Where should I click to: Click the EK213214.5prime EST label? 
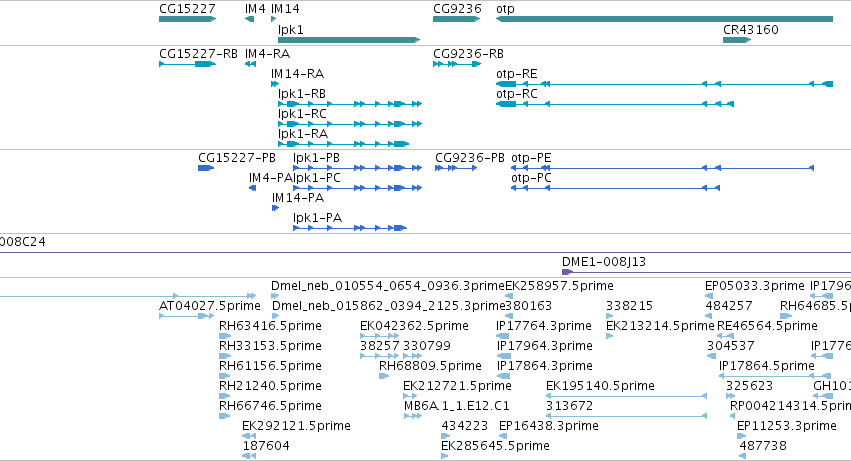click(x=661, y=326)
